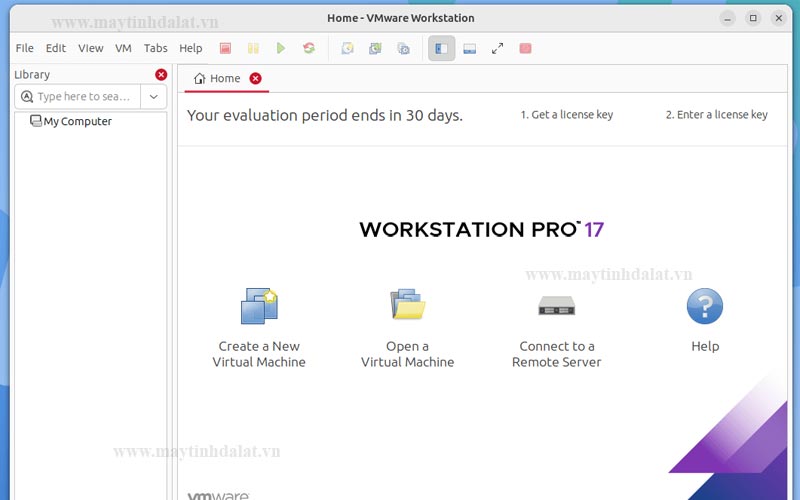Open the Edit menu

pos(56,48)
